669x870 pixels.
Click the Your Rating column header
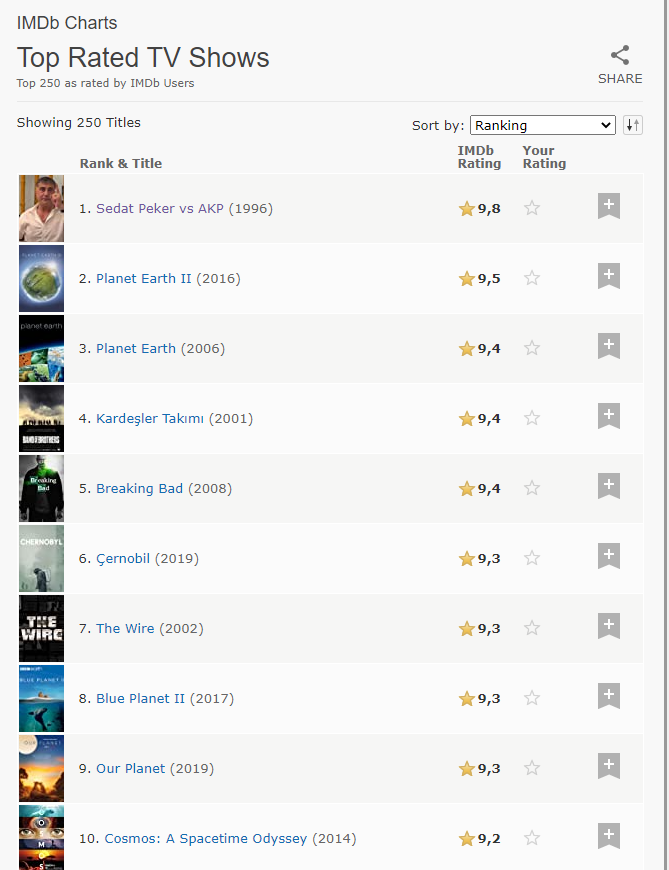pyautogui.click(x=544, y=157)
